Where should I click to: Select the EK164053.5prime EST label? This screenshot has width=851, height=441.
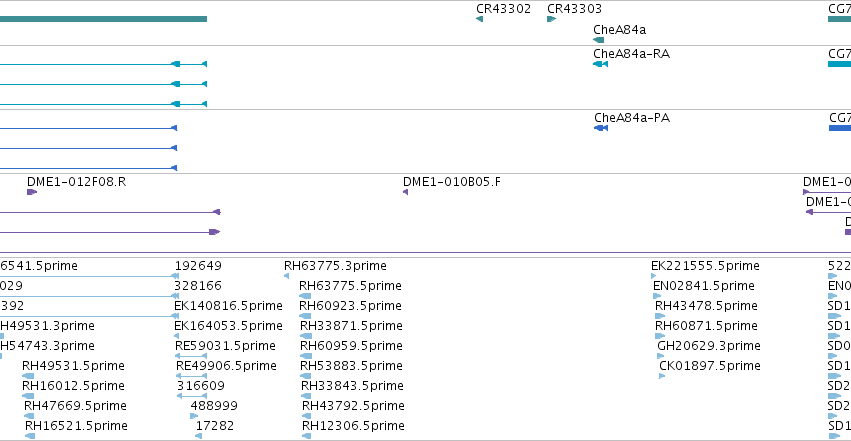228,326
